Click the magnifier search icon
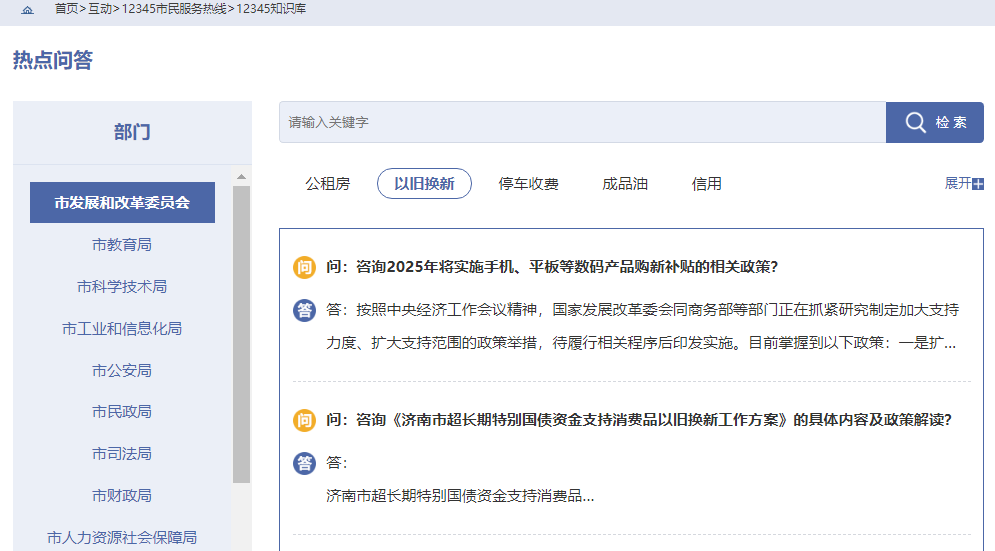 (x=915, y=122)
